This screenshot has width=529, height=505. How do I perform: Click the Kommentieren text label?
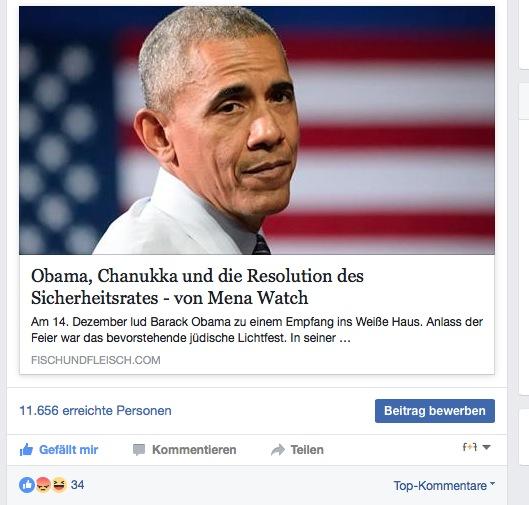(194, 450)
